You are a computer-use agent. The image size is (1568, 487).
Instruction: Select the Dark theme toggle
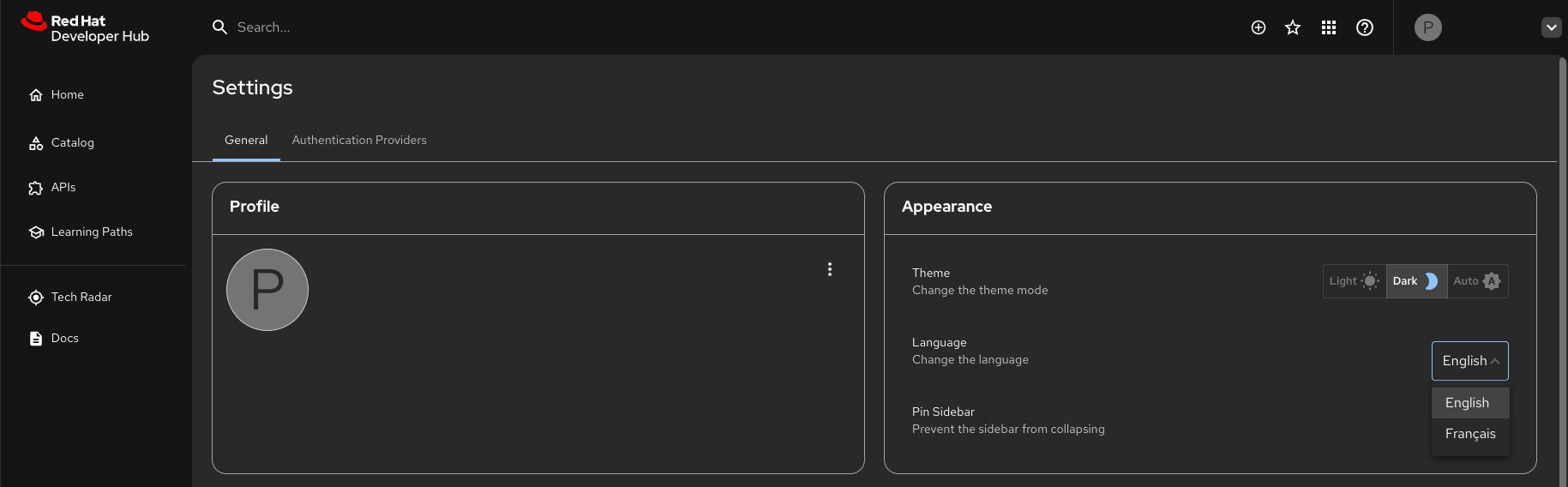click(1416, 281)
